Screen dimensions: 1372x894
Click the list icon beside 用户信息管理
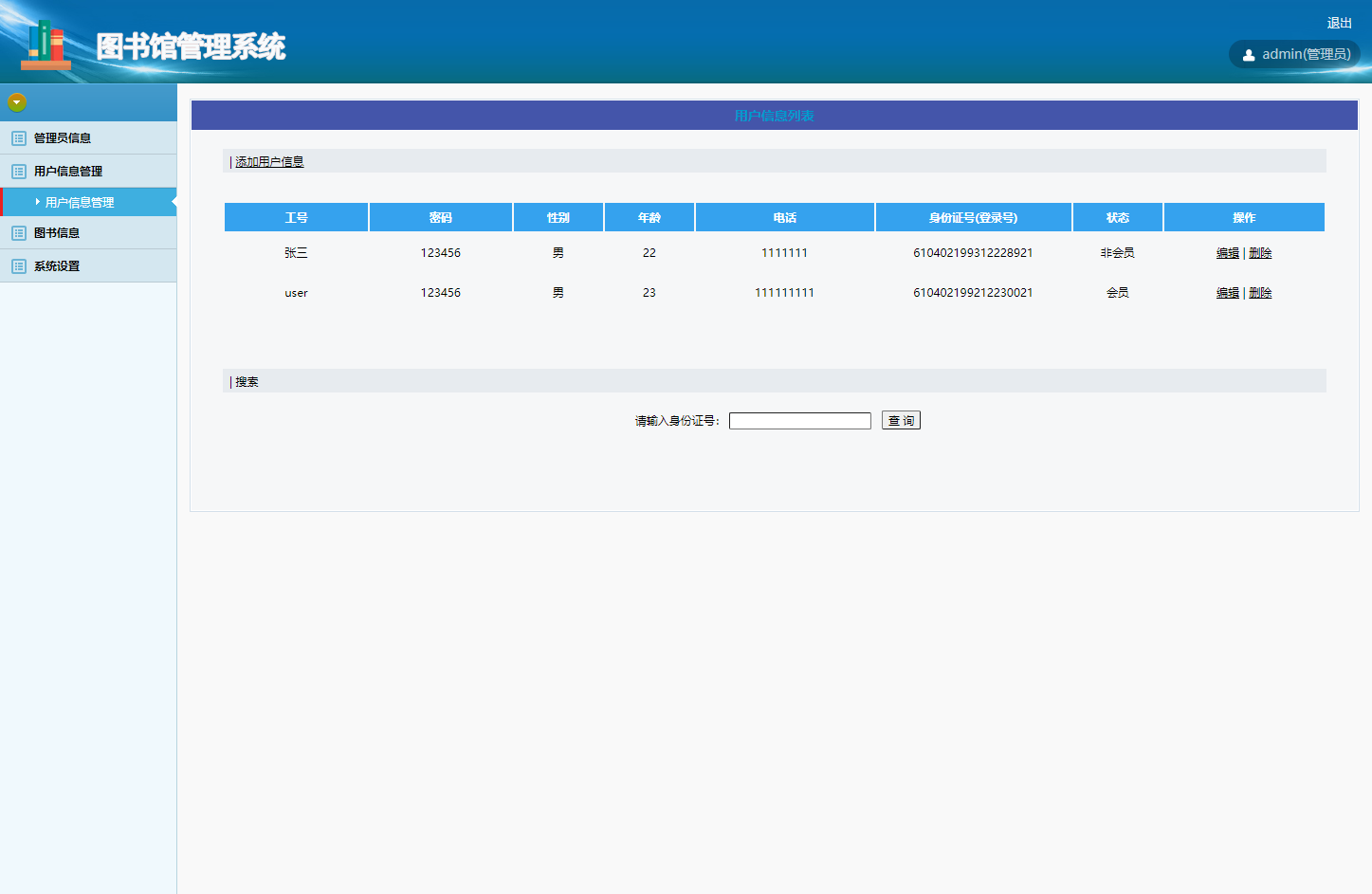click(19, 172)
